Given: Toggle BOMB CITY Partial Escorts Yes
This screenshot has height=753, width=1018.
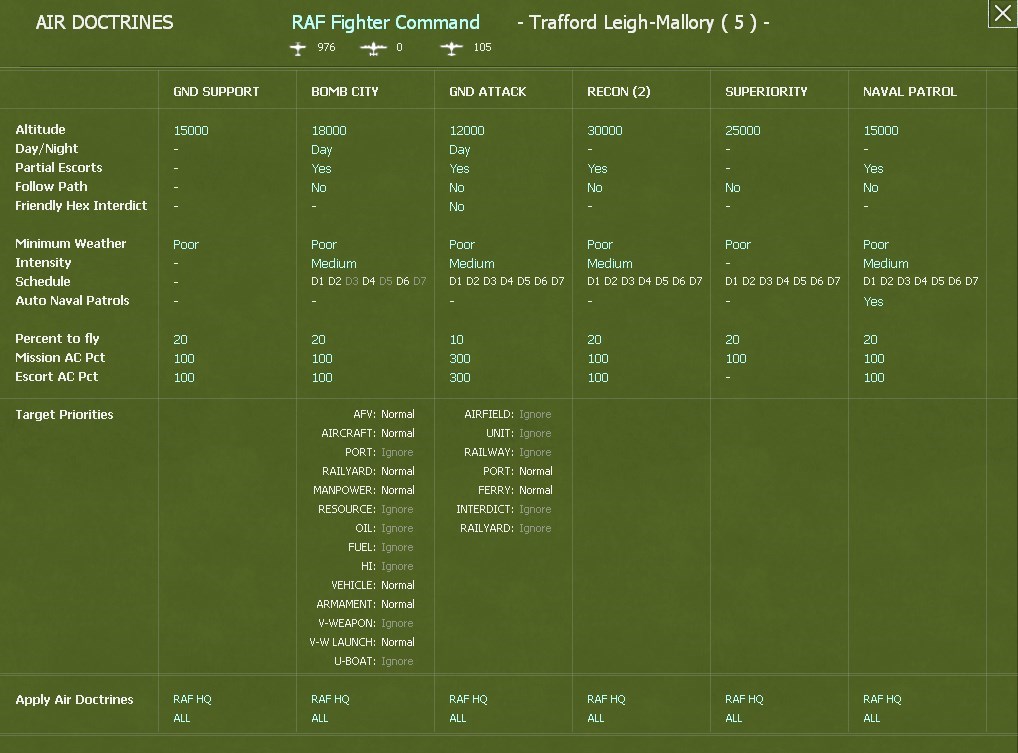Looking at the screenshot, I should [x=321, y=169].
